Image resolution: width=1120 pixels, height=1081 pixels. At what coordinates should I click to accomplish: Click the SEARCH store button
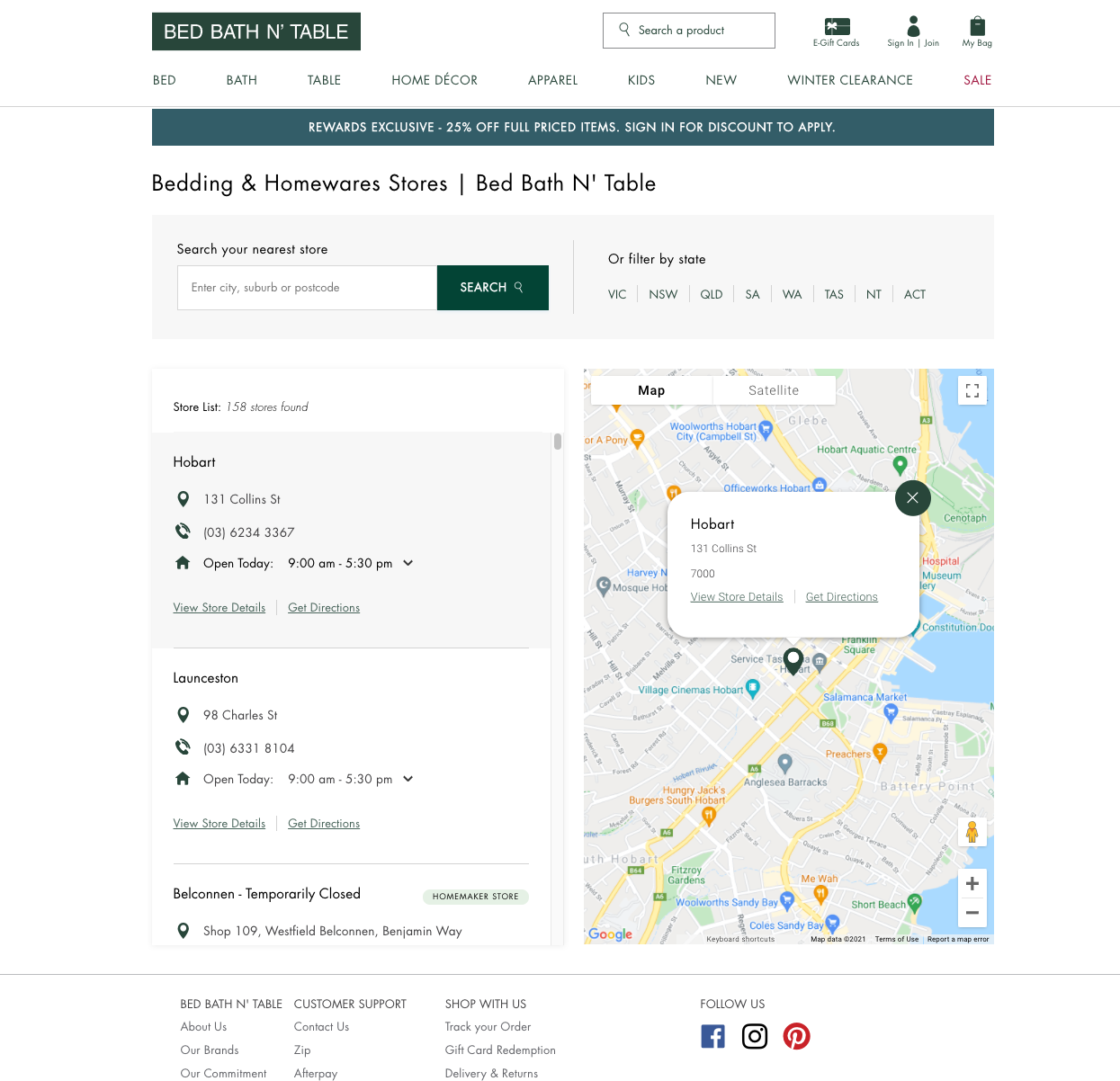coord(493,288)
